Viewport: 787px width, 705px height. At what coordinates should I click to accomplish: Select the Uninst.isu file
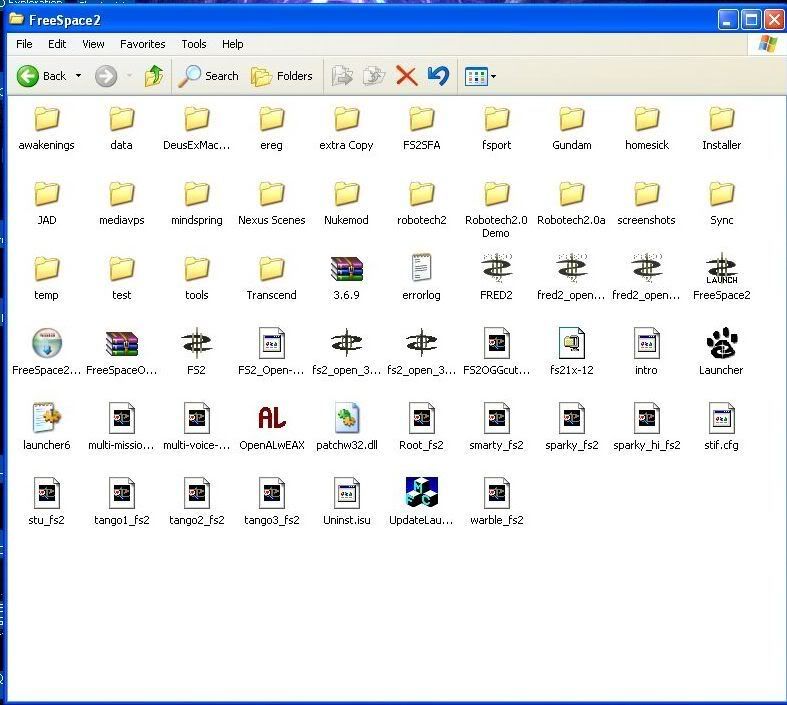pyautogui.click(x=346, y=502)
